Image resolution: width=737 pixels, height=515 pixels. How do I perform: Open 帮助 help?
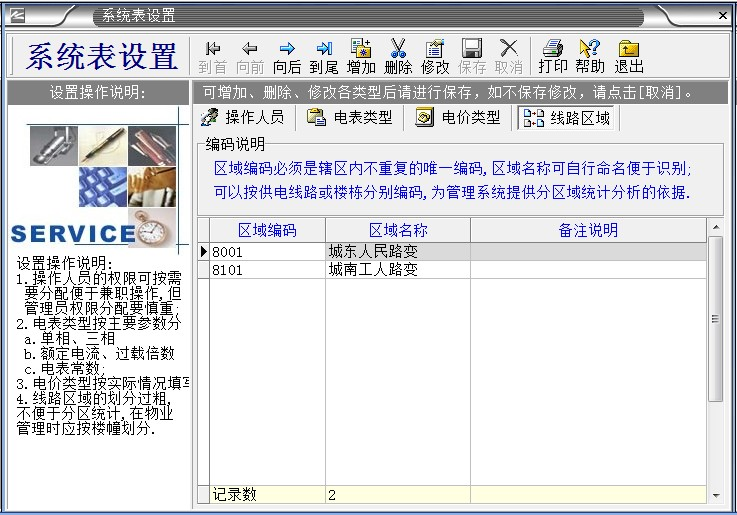pos(590,56)
